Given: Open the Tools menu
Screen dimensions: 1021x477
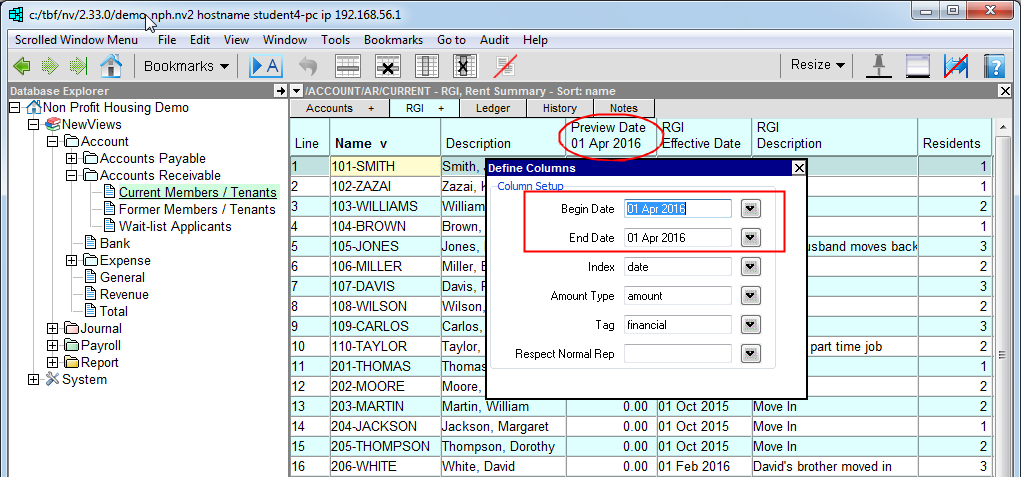Looking at the screenshot, I should click(x=335, y=40).
